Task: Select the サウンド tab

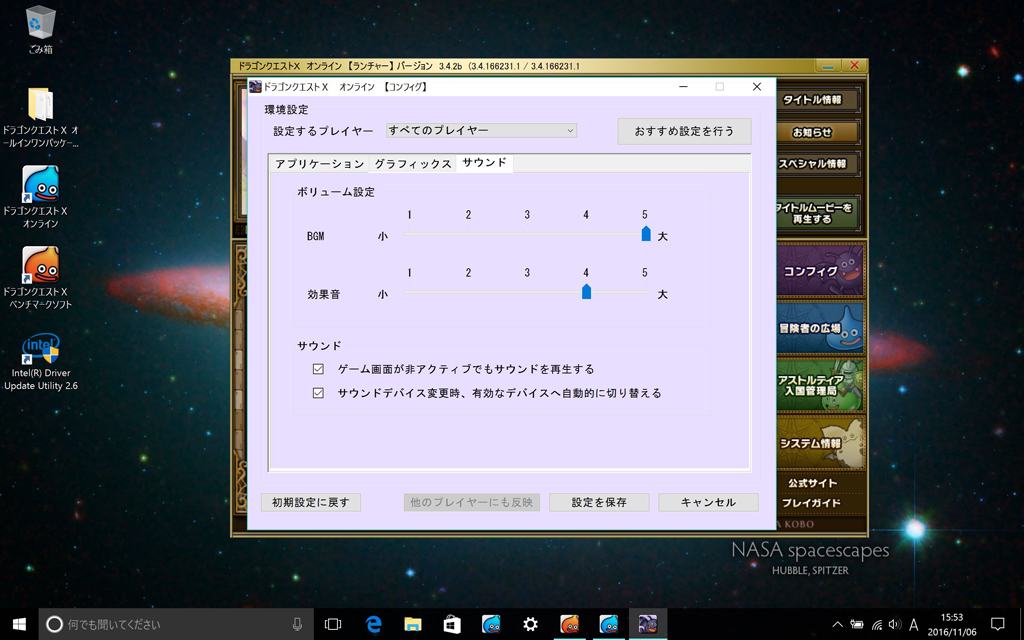Action: (x=485, y=163)
